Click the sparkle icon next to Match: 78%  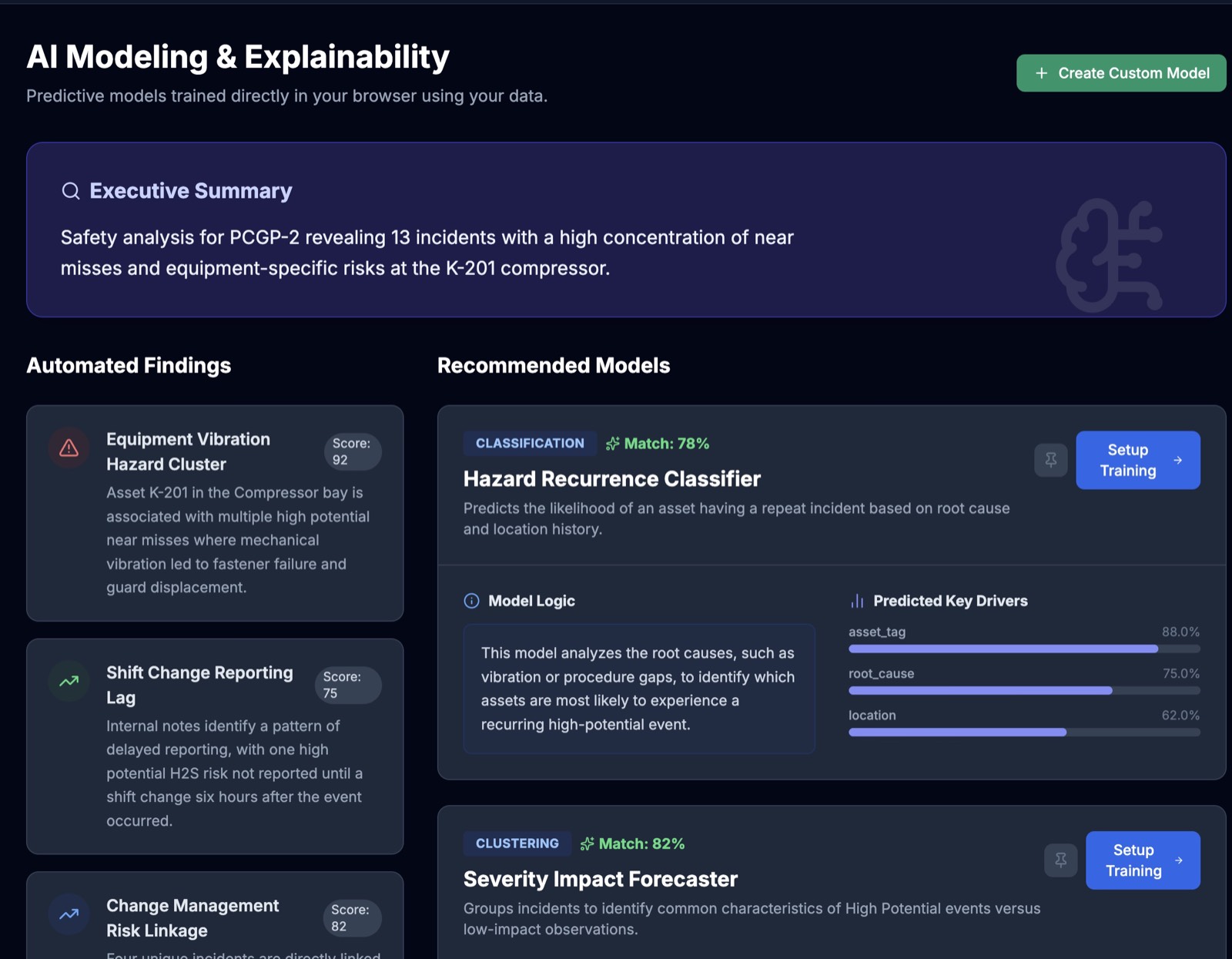[x=613, y=444]
